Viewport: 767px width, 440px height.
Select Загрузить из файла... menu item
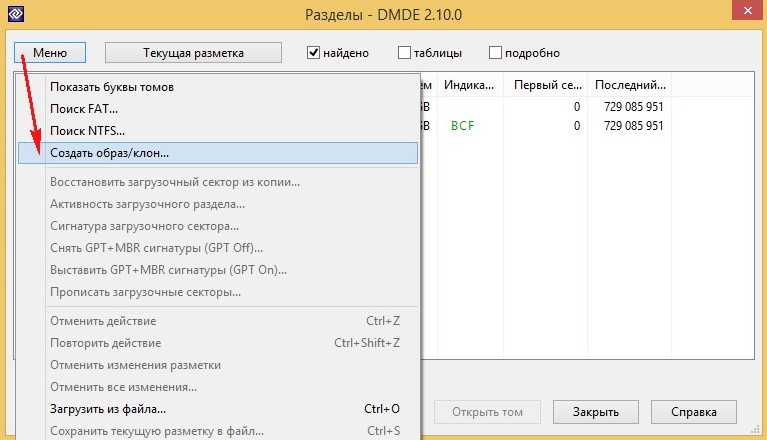pos(218,409)
